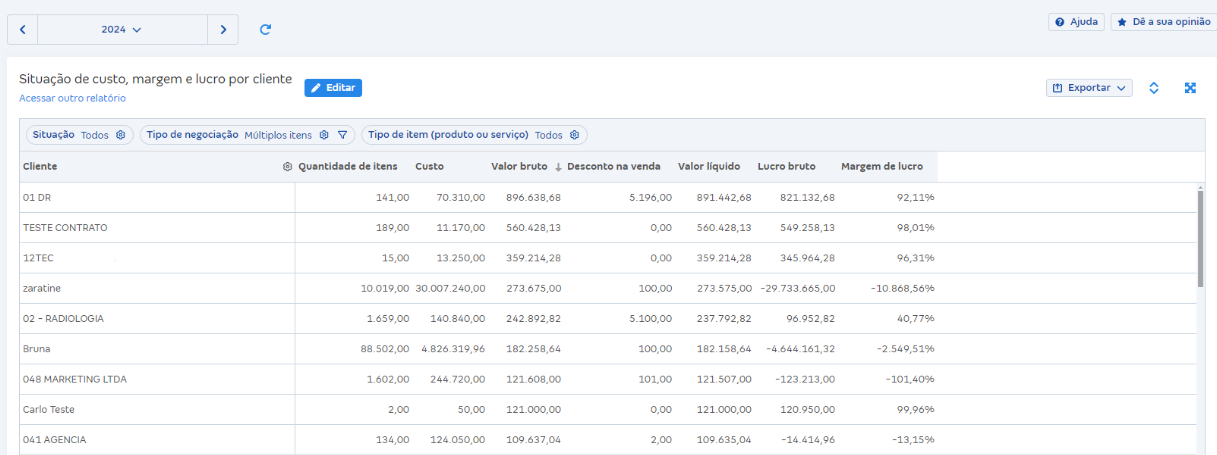Go to the previous year
1217x455 pixels.
click(x=22, y=30)
